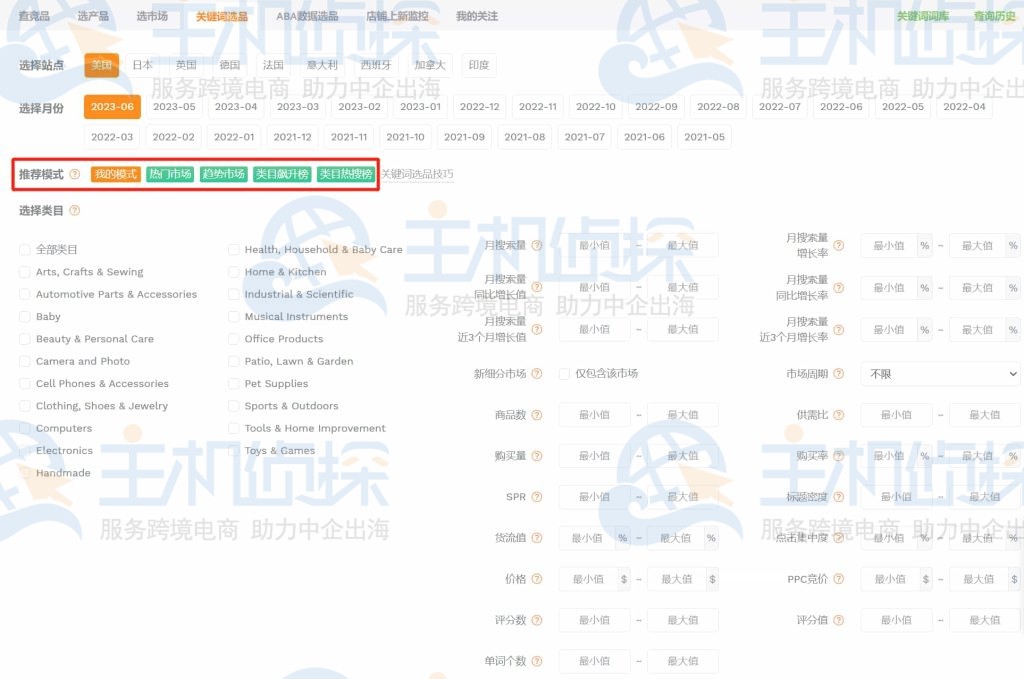Open the 市场周期 dropdown showing 不限

tap(940, 373)
